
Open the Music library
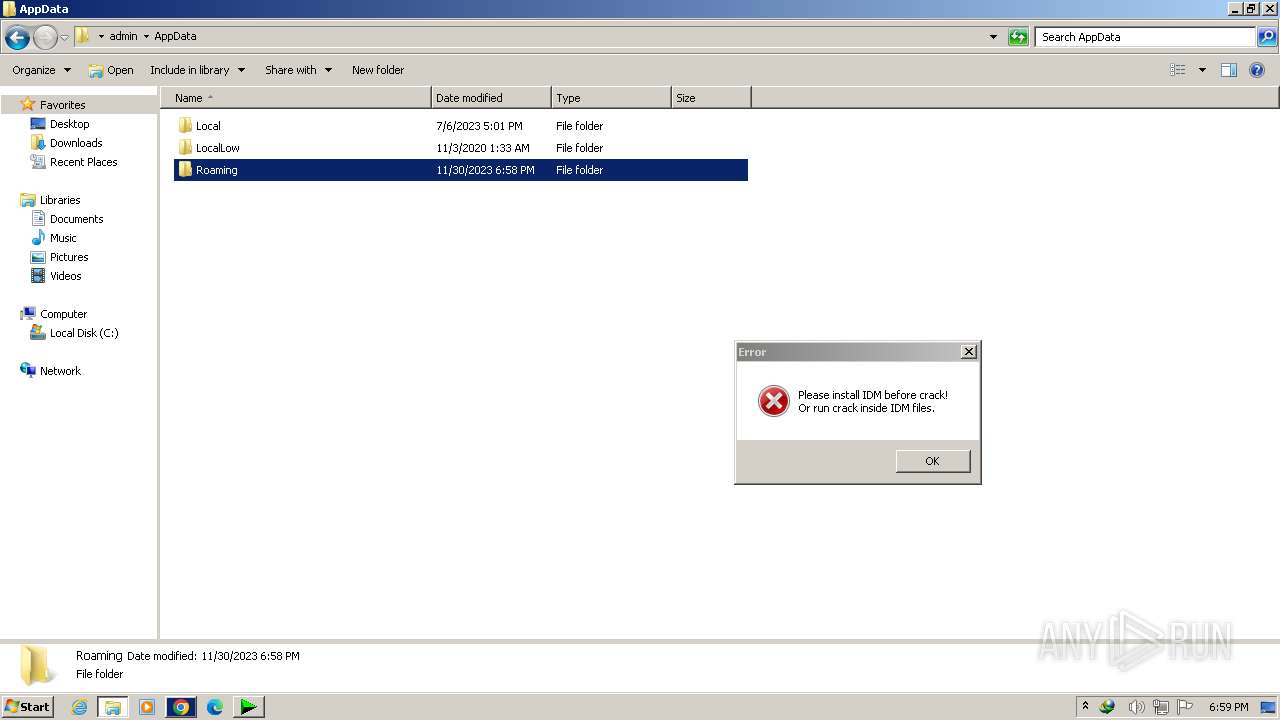(x=63, y=238)
